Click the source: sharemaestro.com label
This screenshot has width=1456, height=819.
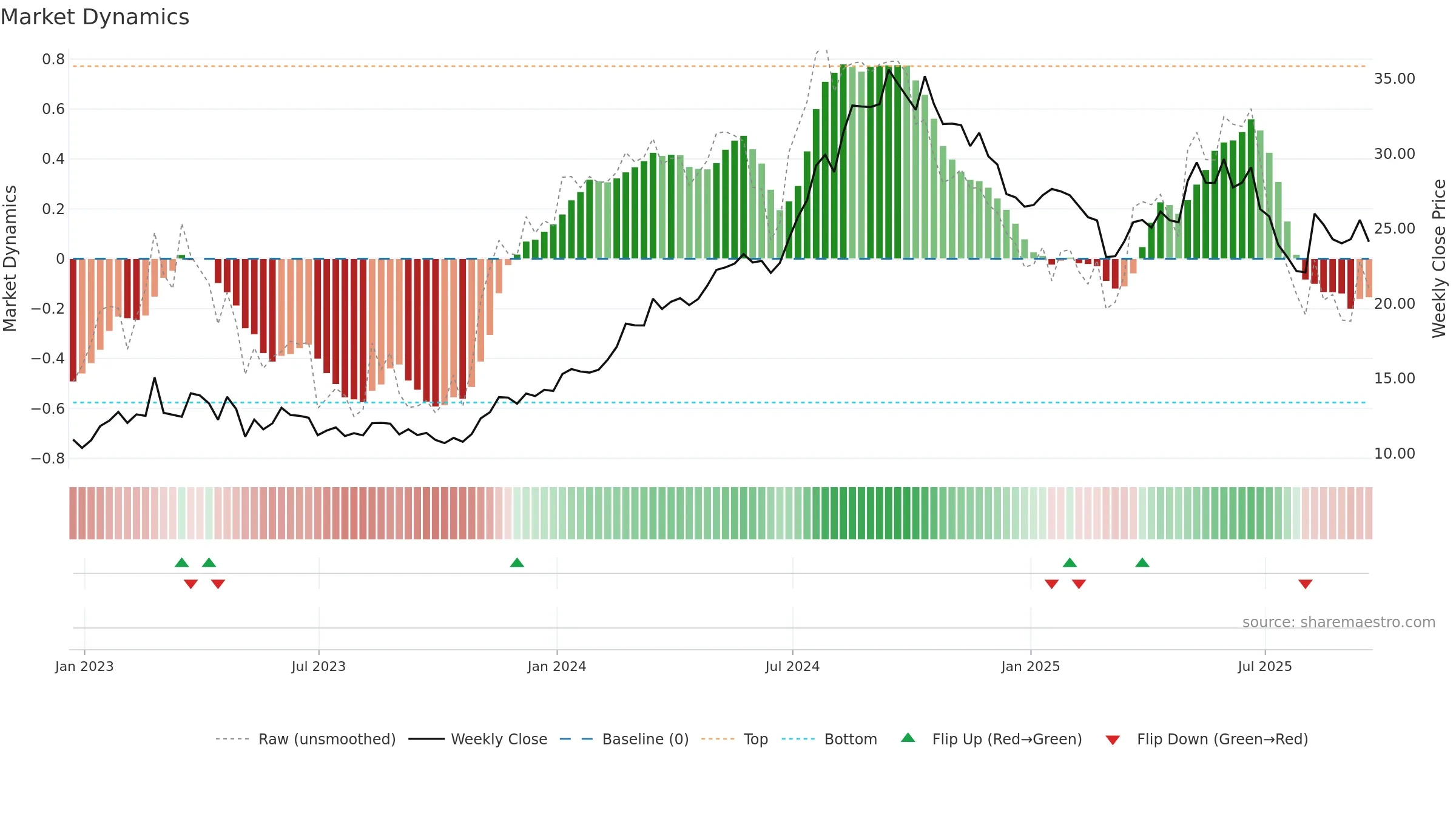(x=1339, y=622)
